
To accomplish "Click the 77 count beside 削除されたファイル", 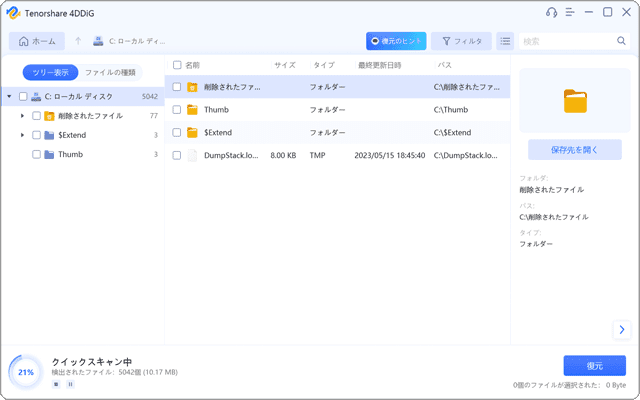I will click(x=154, y=116).
